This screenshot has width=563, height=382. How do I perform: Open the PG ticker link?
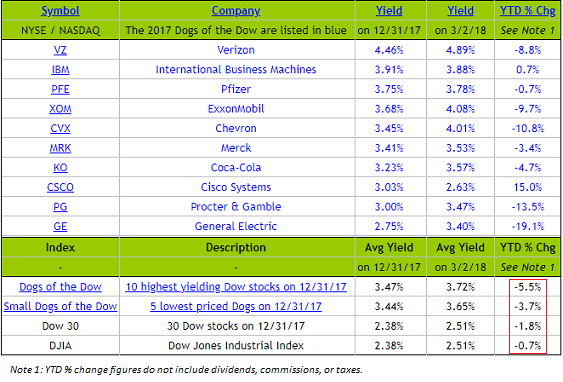point(60,207)
